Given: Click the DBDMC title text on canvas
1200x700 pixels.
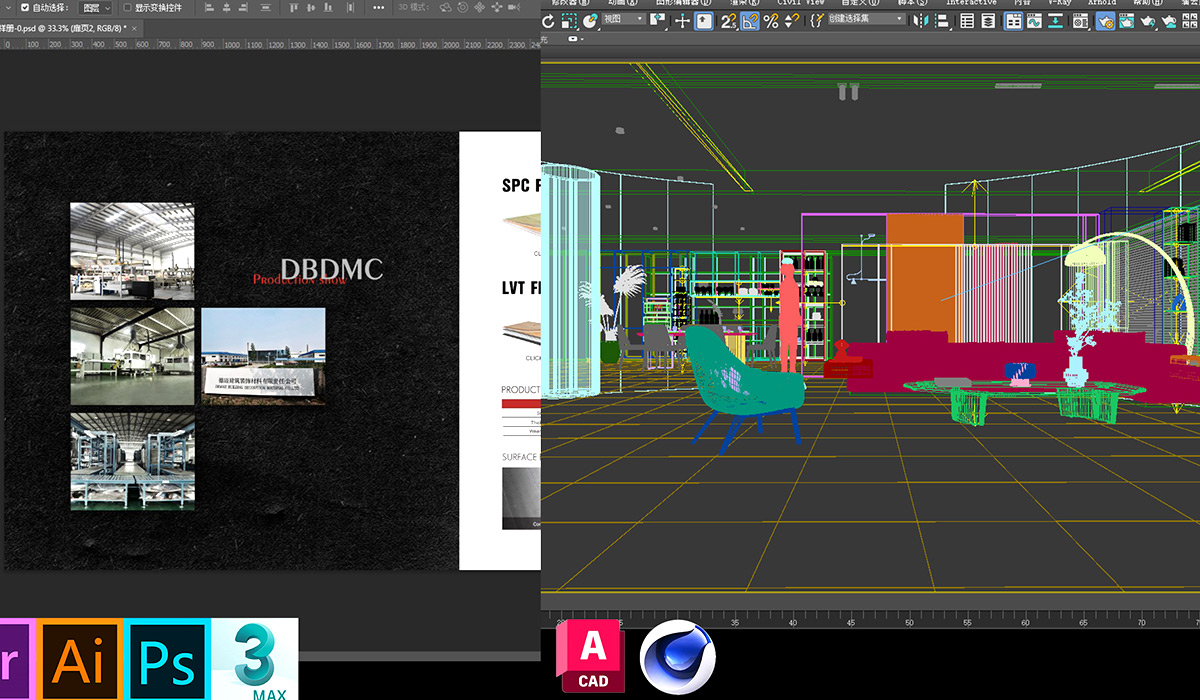Looking at the screenshot, I should click(x=331, y=268).
